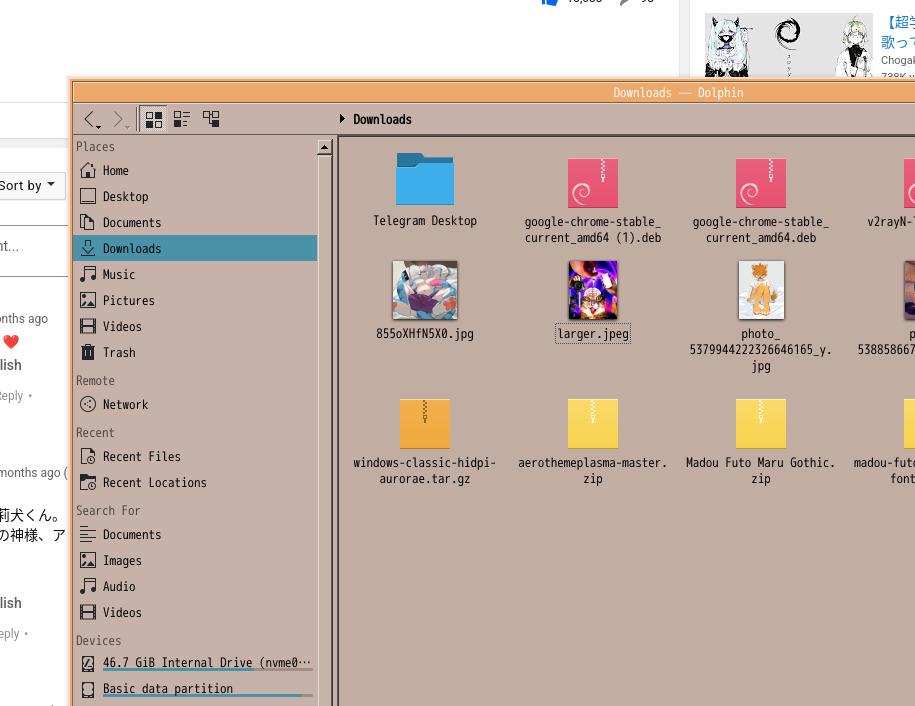The height and width of the screenshot is (706, 915).
Task: Select Downloads in Places panel
Action: tap(195, 249)
